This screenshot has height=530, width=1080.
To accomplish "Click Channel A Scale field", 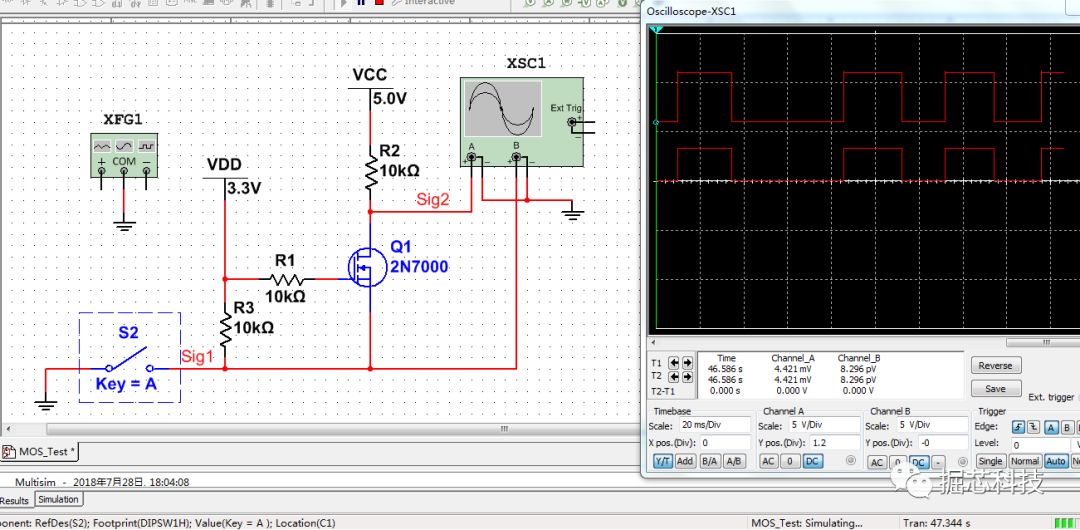I will [822, 425].
